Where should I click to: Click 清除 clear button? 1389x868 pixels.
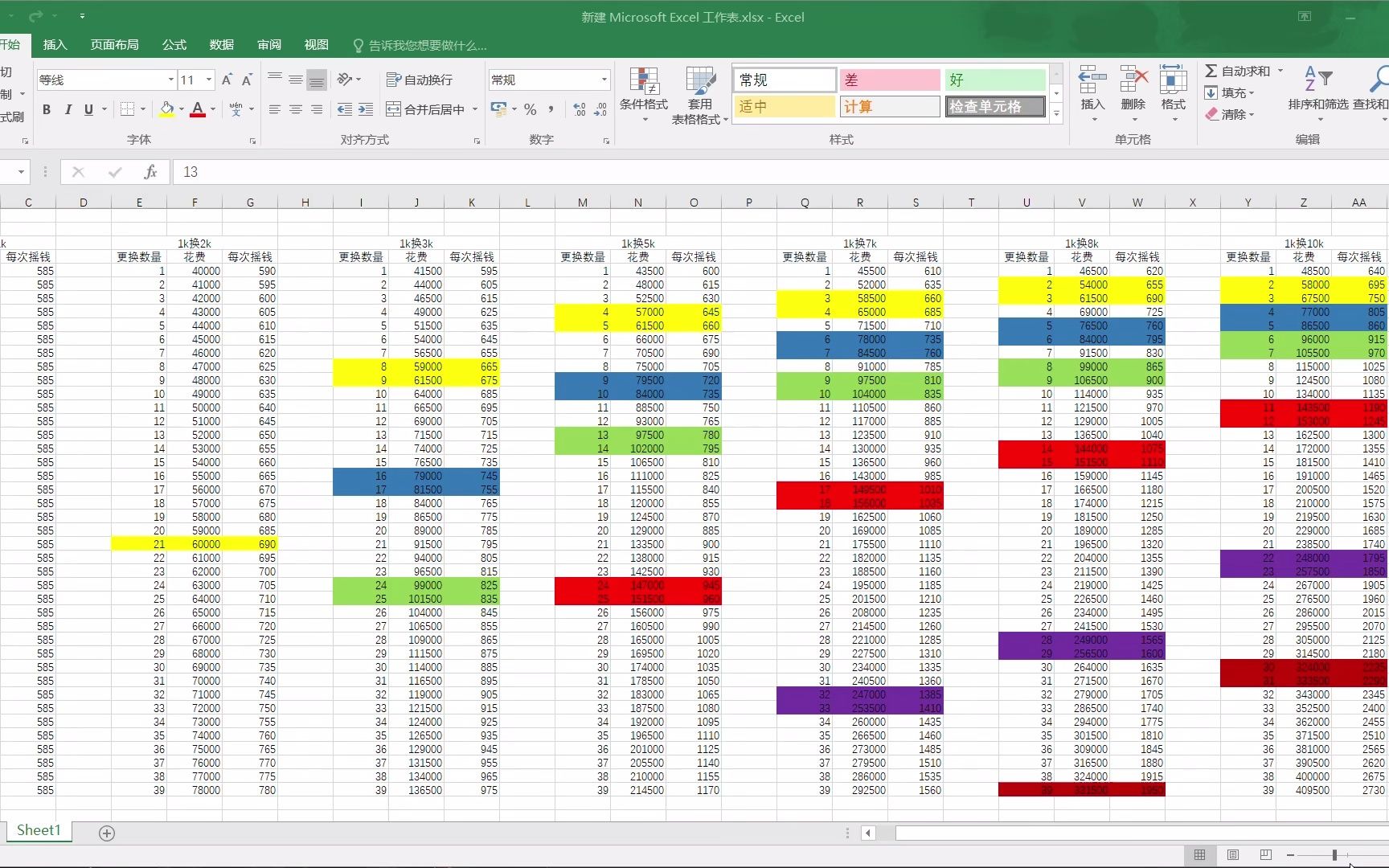tap(1230, 114)
